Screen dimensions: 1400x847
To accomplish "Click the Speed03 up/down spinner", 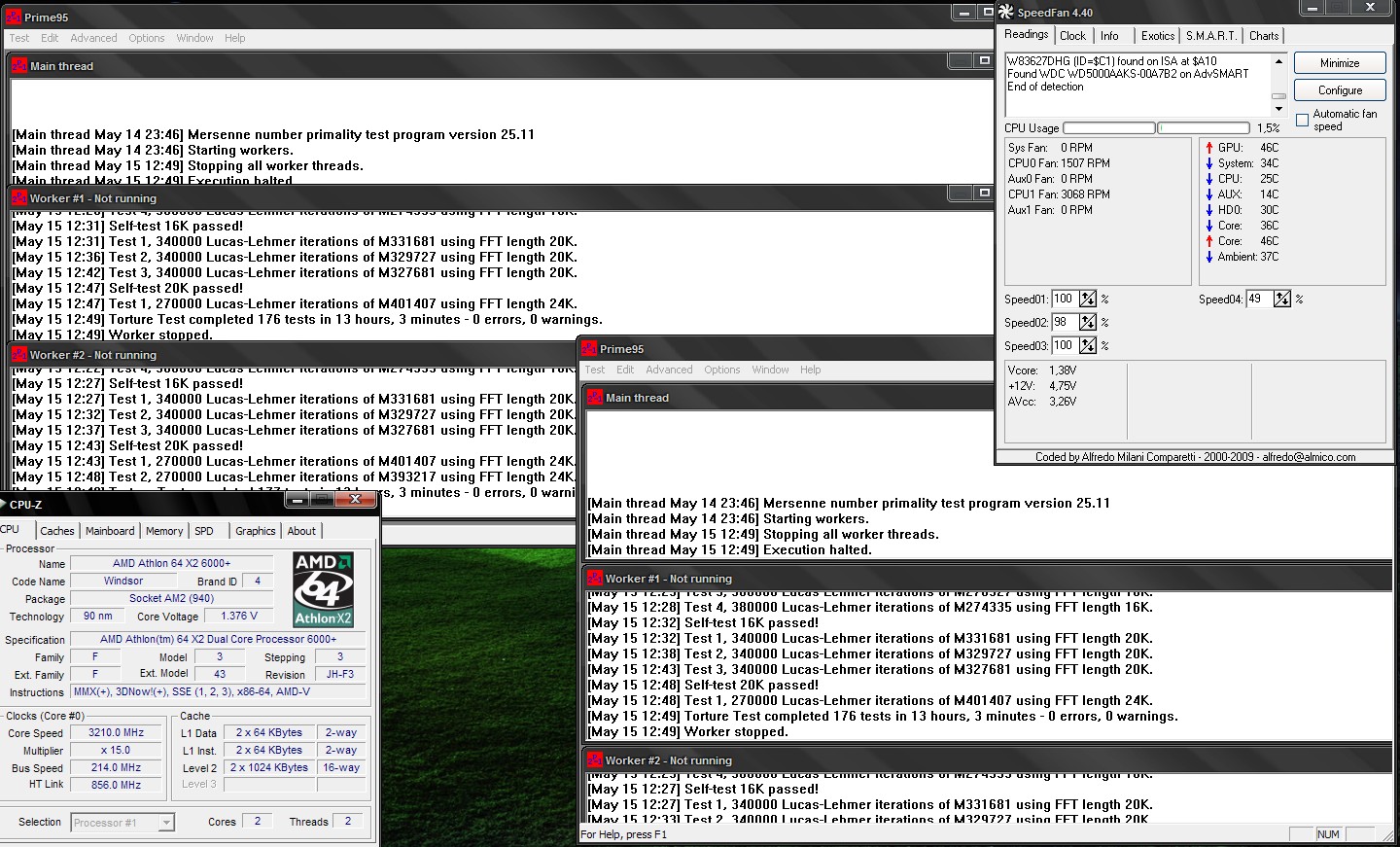I will coord(1088,345).
